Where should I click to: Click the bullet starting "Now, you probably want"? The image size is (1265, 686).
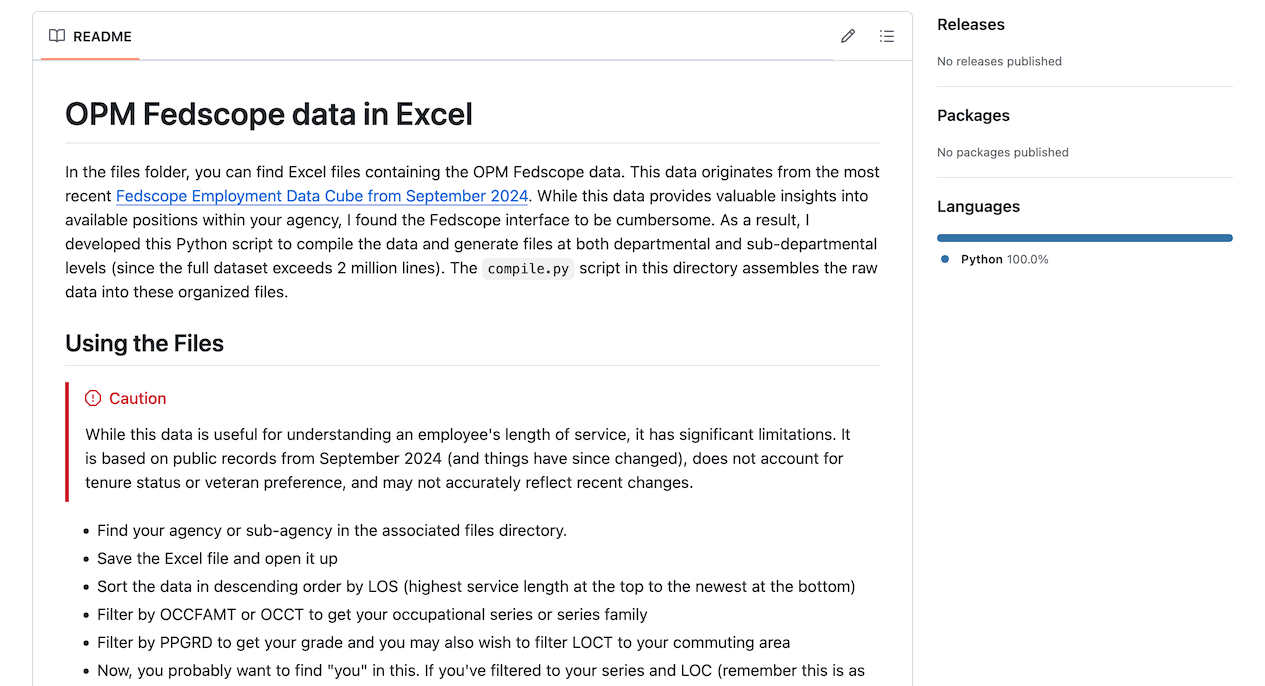click(x=481, y=670)
